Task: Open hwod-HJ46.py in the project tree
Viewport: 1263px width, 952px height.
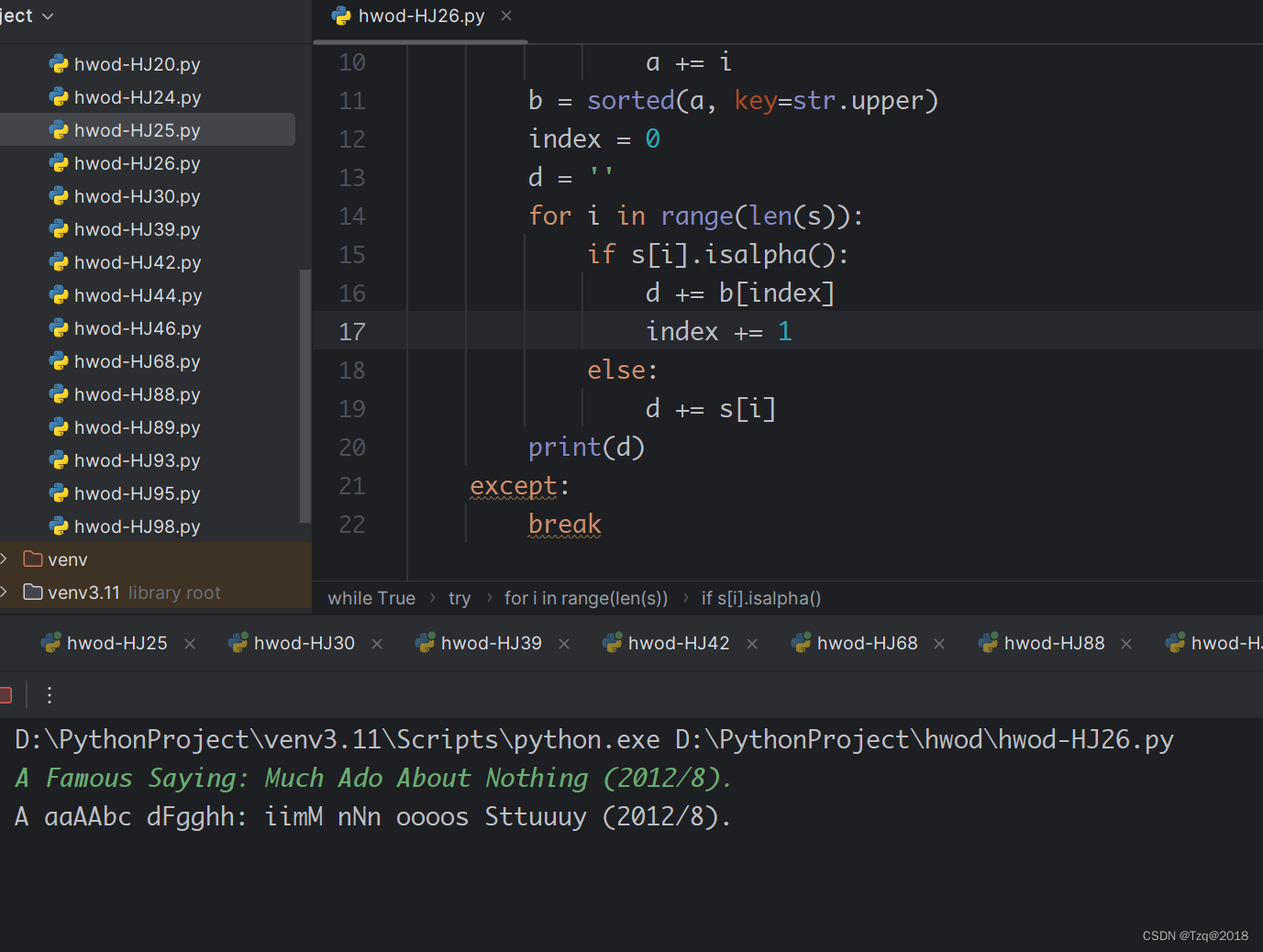Action: coord(137,328)
